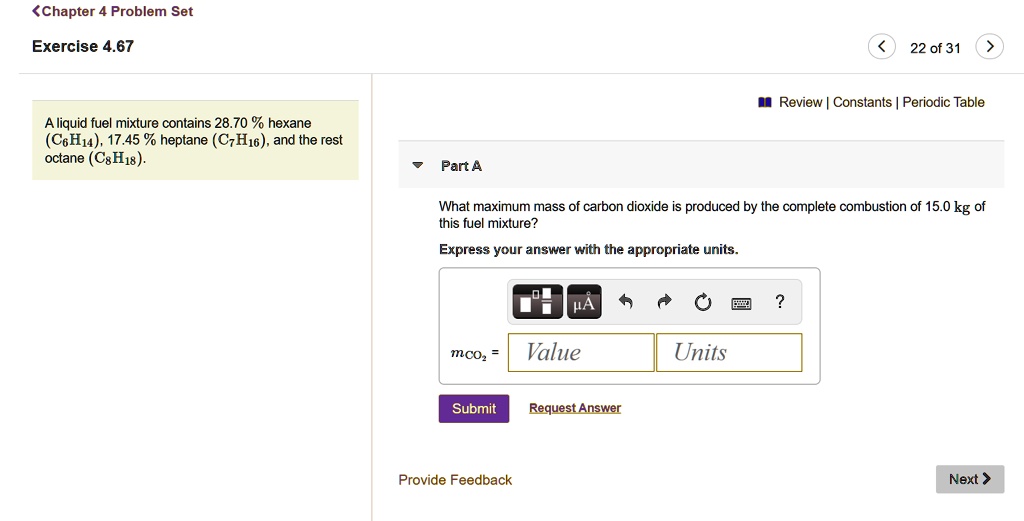Go to next exercise arrow
The image size is (1024, 521).
pyautogui.click(x=988, y=47)
